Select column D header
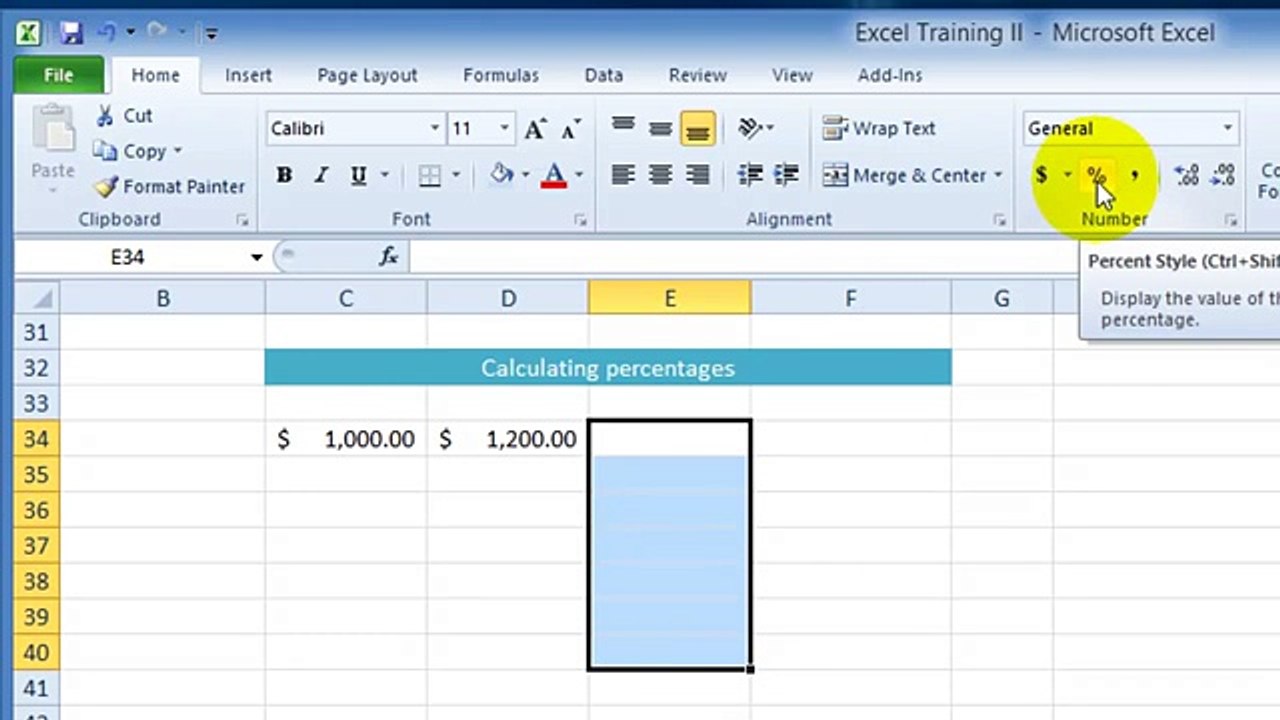The height and width of the screenshot is (720, 1280). click(508, 298)
